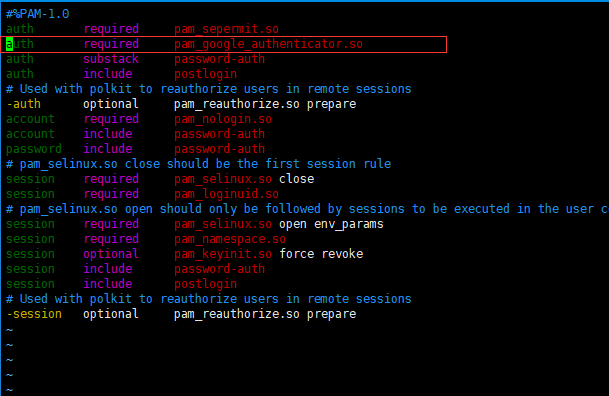Click the close argument after pam_selinux.so
Screen dimensions: 609x396
click(296, 179)
